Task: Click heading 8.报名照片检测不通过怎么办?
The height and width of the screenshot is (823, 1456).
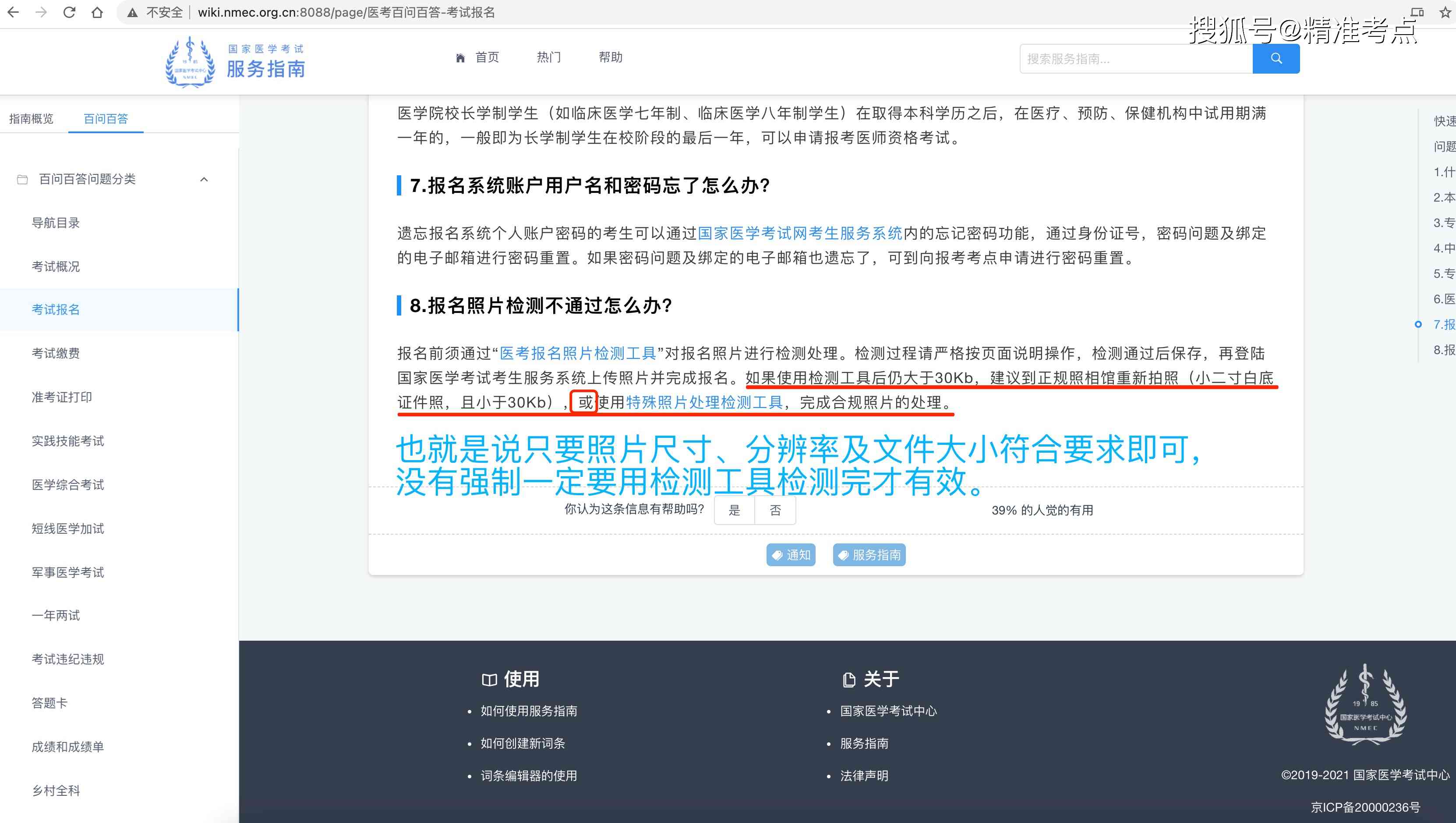Action: tap(541, 305)
